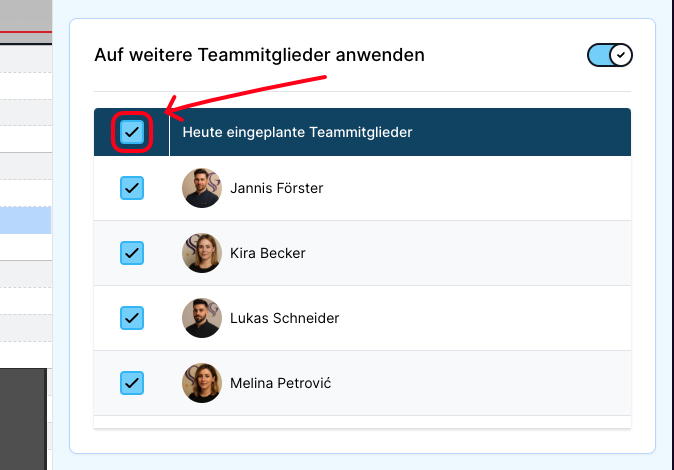Viewport: 674px width, 470px height.
Task: Click the gray calendar header cell
Action: point(25,14)
